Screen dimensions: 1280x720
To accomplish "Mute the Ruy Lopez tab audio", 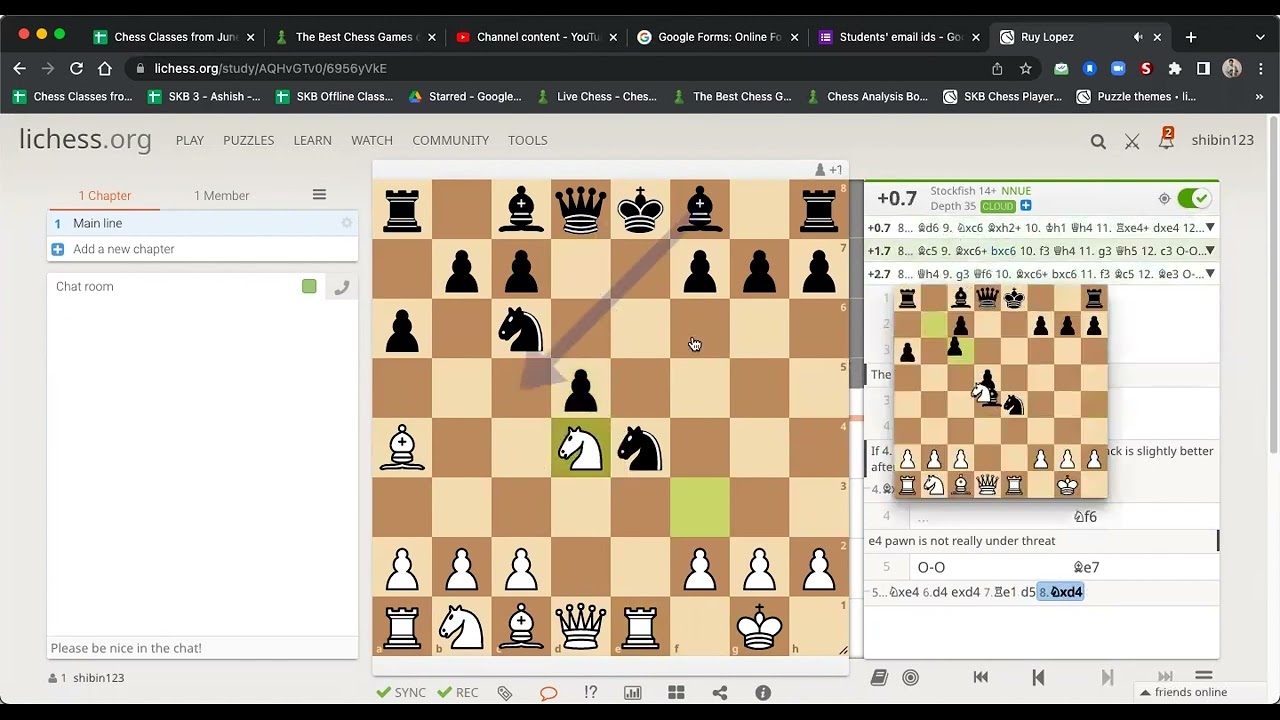I will pyautogui.click(x=1138, y=37).
